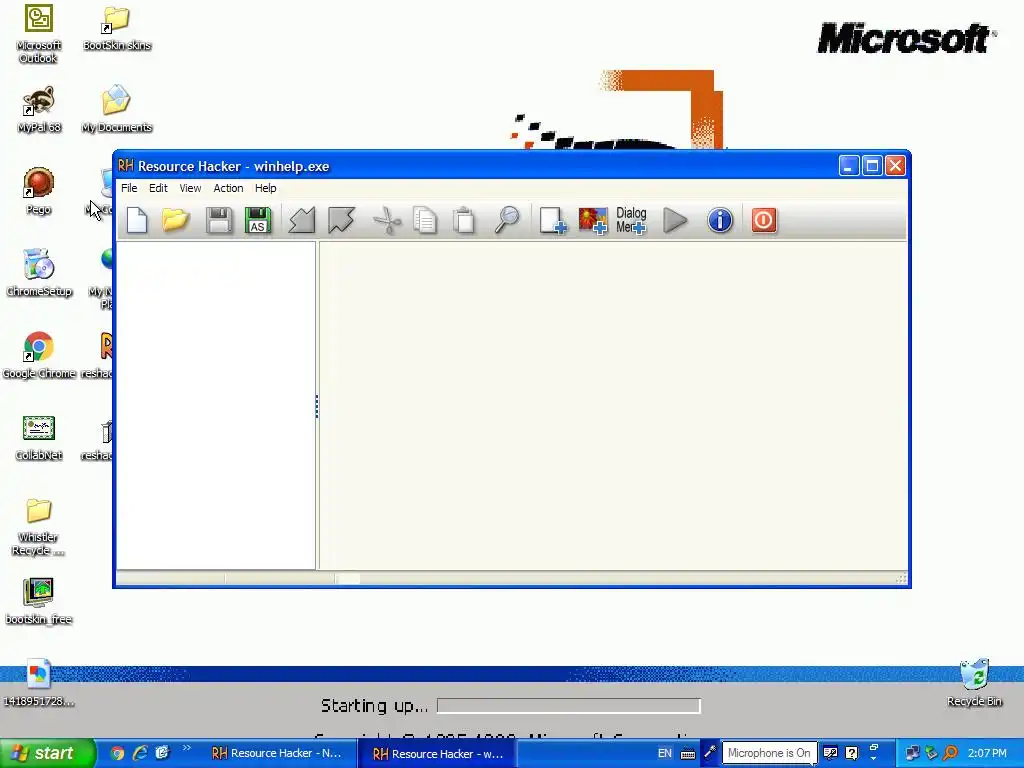Select CollabNet desktop icon
The height and width of the screenshot is (768, 1024).
click(39, 438)
